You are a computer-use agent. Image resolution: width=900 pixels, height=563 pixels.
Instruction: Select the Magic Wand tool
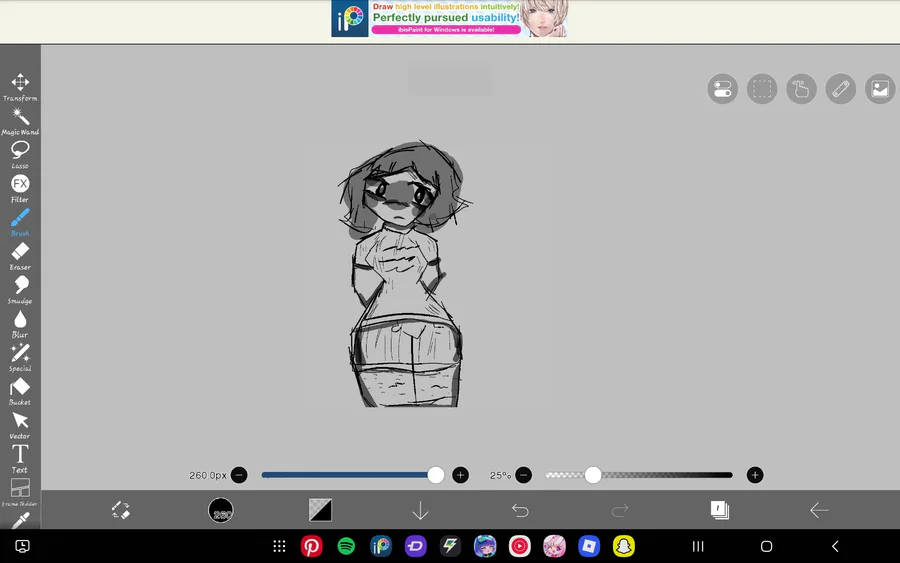coord(20,121)
